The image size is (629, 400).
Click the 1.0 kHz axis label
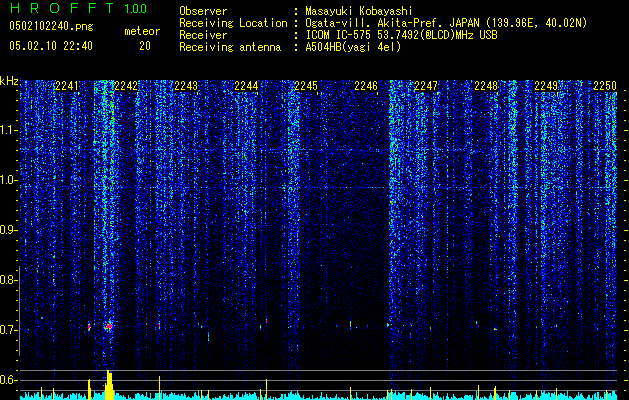(8, 180)
